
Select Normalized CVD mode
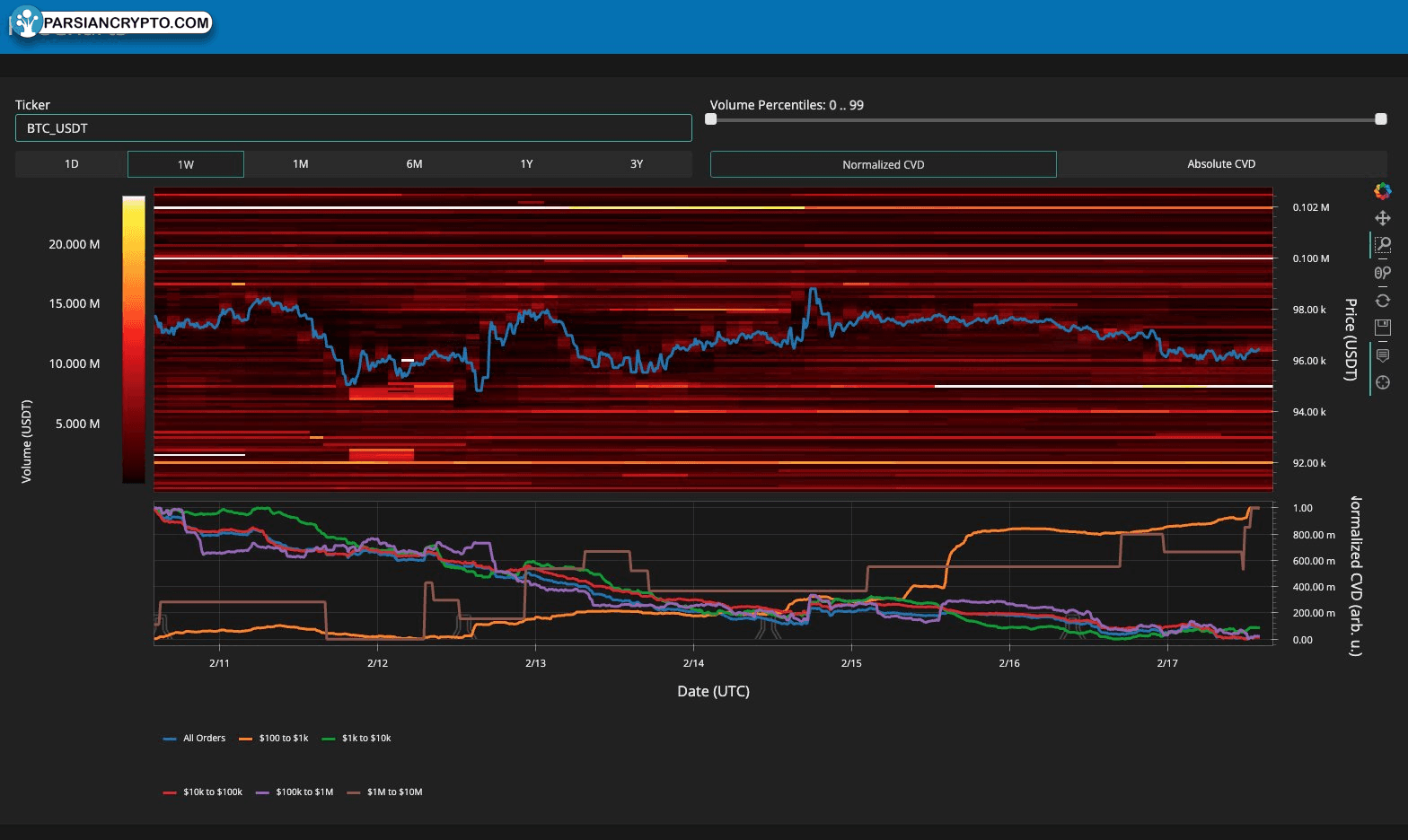click(x=883, y=164)
